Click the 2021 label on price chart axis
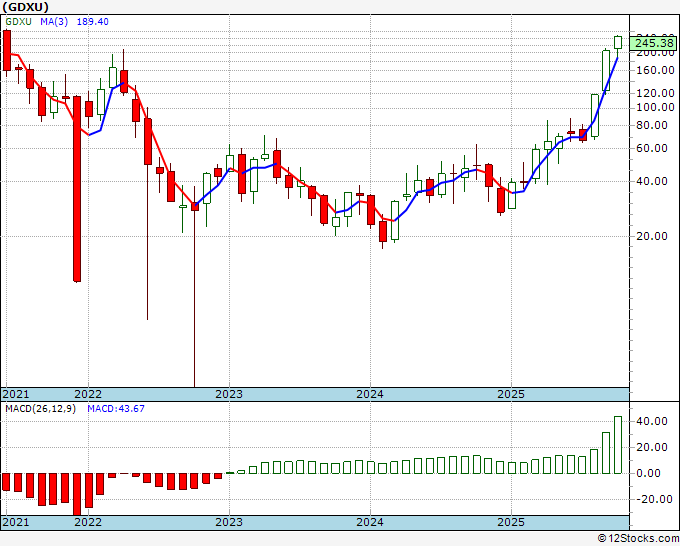This screenshot has height=546, width=680. (x=16, y=394)
